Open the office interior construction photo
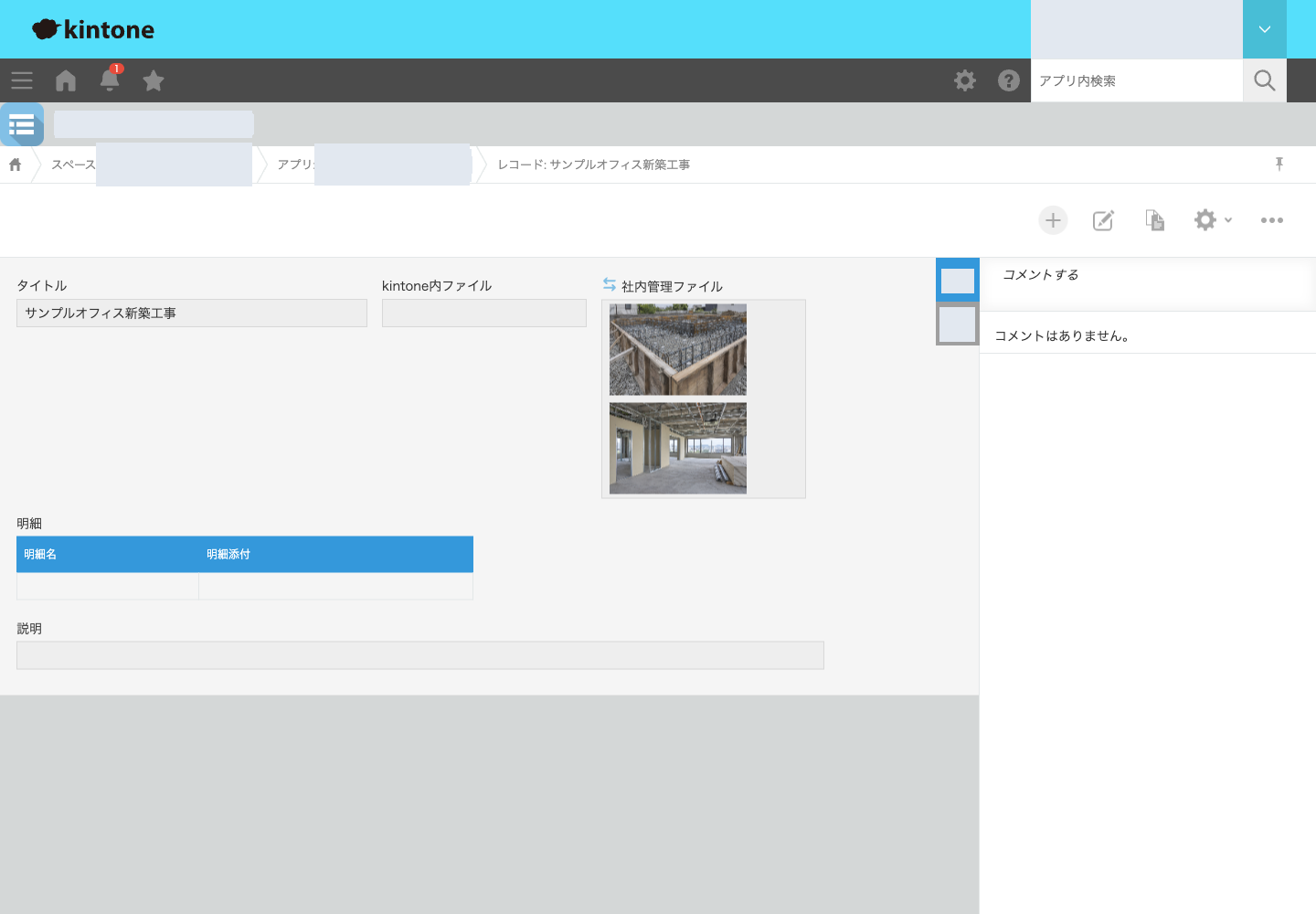 pos(678,449)
